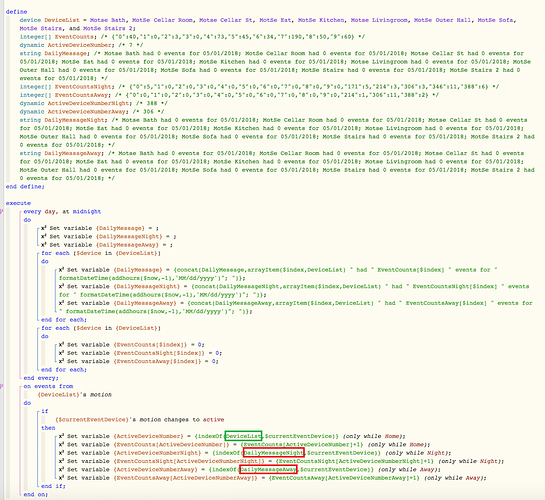Click x² icon of ActiveDeviceNumberAway indexOf statement
Image resolution: width=545 pixels, height=500 pixels.
[x=61, y=469]
